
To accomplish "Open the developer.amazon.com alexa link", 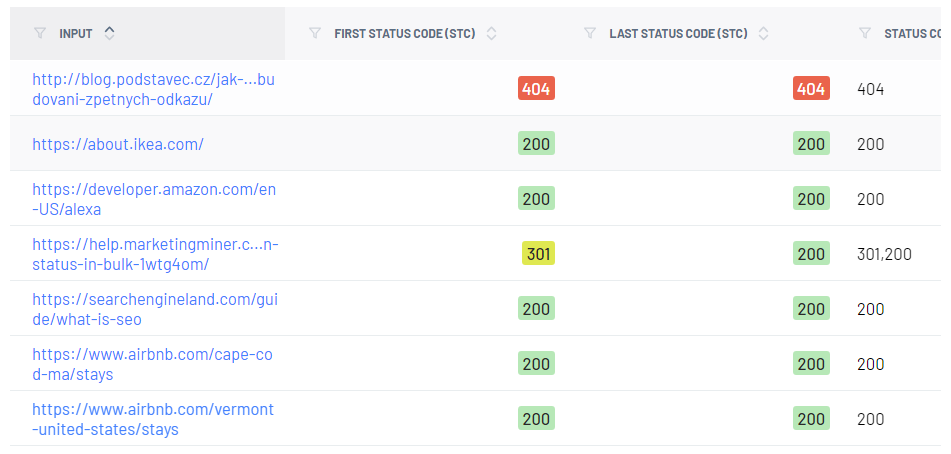I will pos(154,199).
